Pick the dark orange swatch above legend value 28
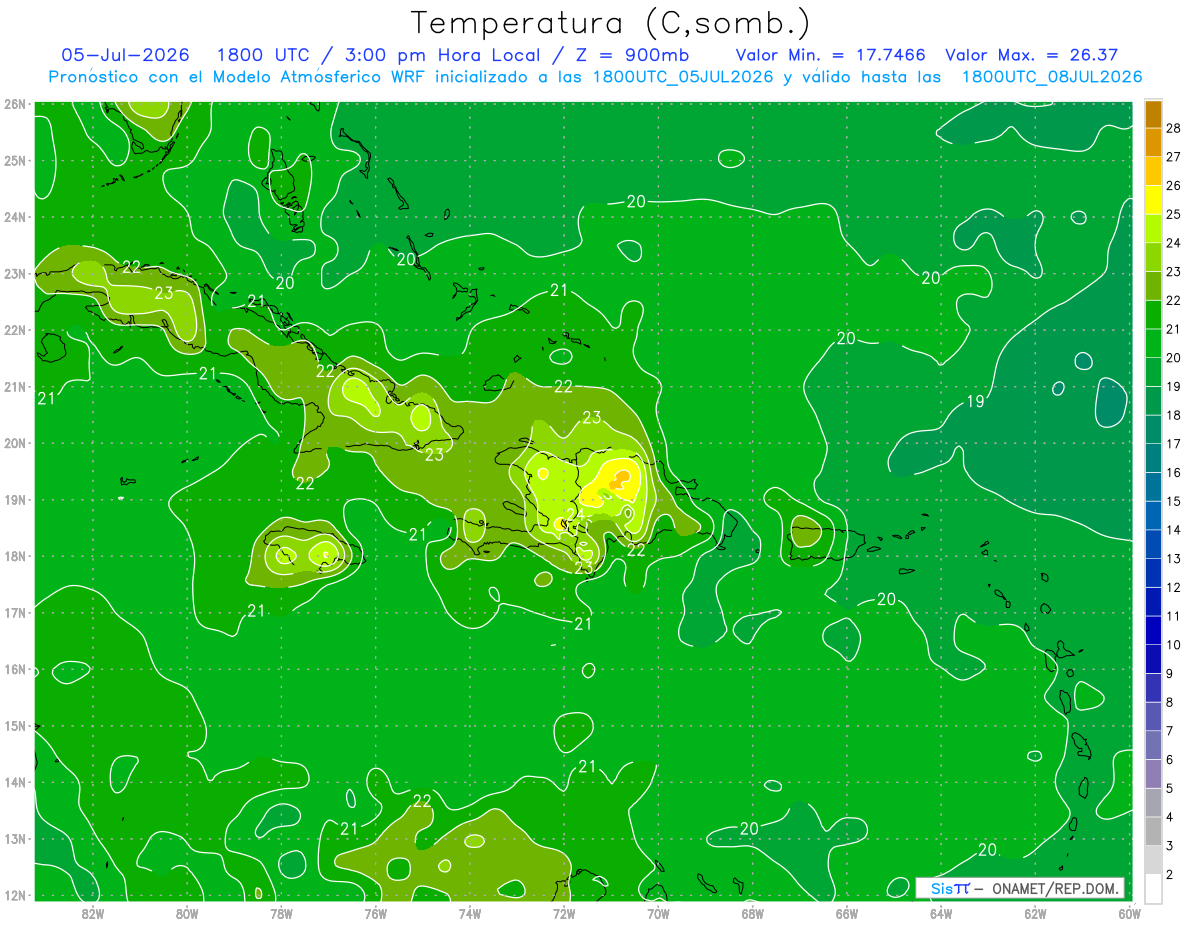This screenshot has height=927, width=1200. [x=1153, y=114]
